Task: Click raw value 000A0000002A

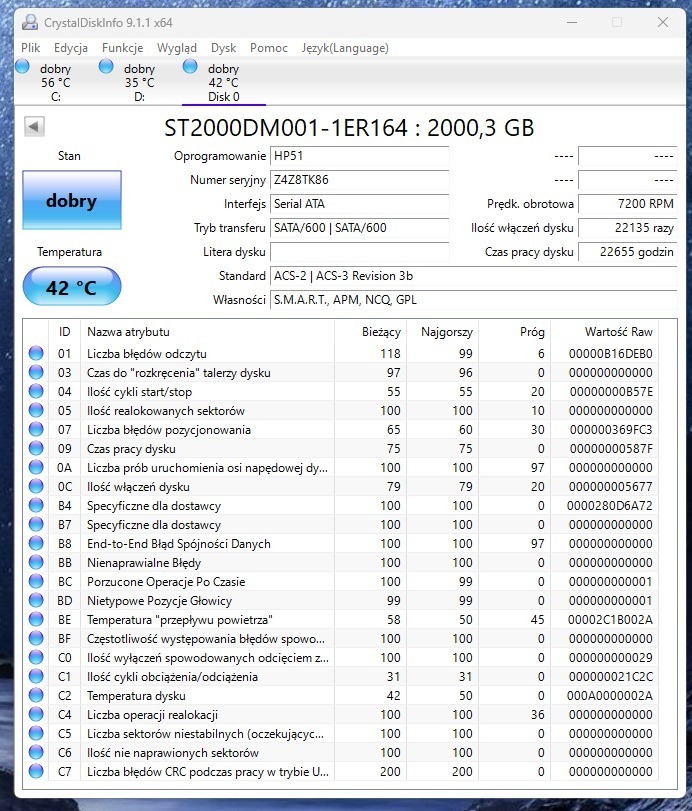Action: click(x=609, y=696)
